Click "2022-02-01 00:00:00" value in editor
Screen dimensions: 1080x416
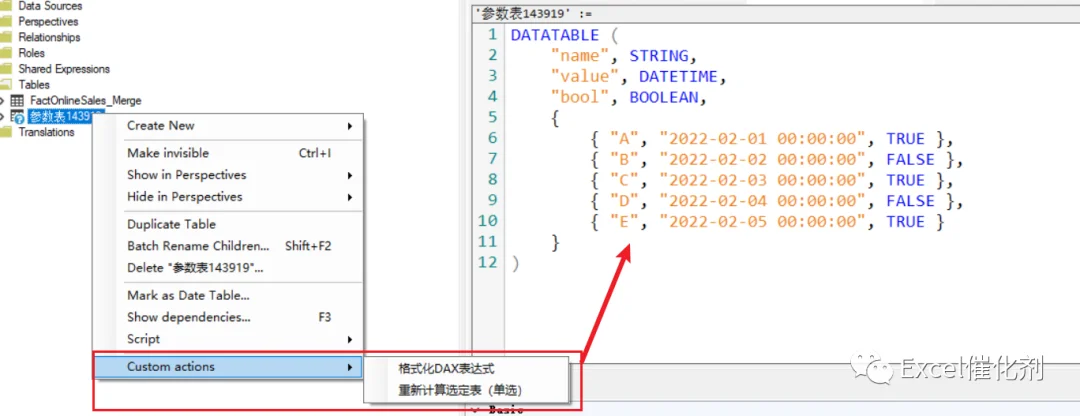point(762,138)
